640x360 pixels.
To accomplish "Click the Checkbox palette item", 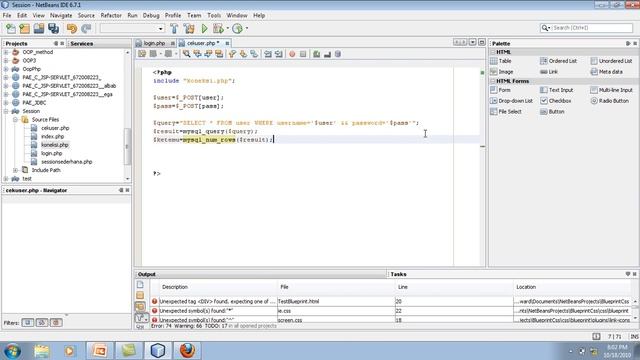I will coord(556,101).
